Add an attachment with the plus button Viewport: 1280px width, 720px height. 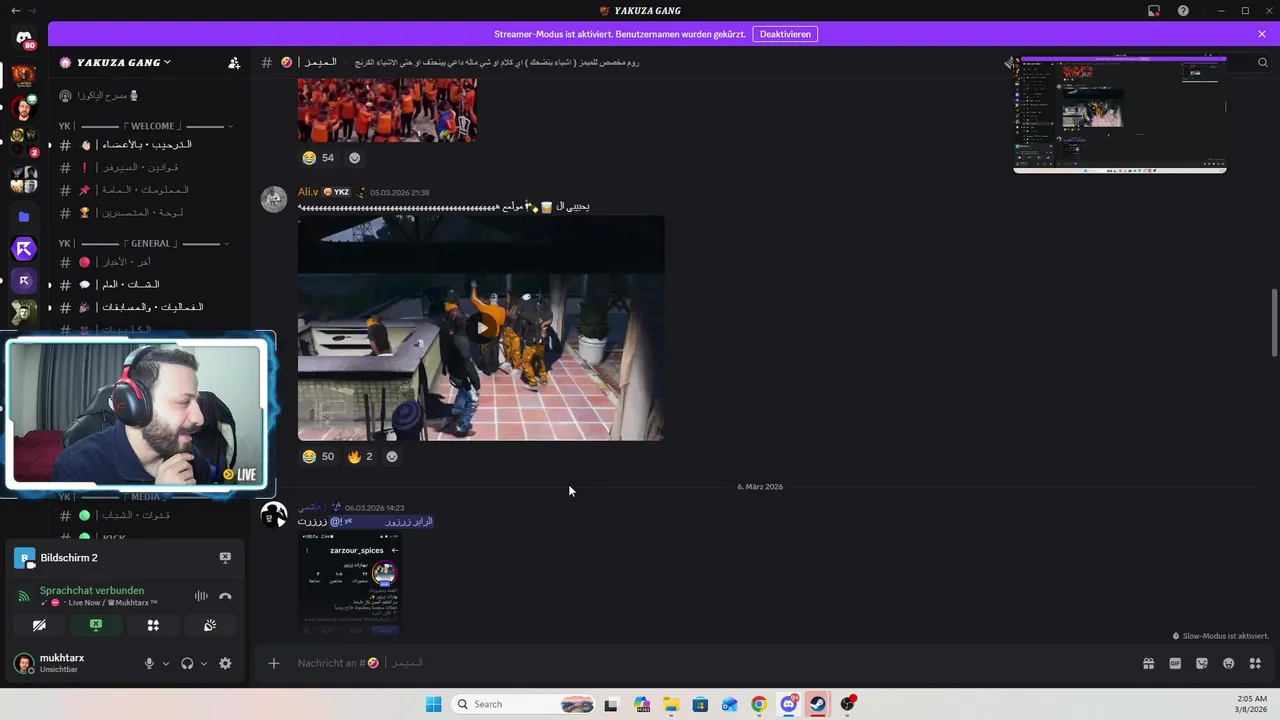(x=274, y=663)
